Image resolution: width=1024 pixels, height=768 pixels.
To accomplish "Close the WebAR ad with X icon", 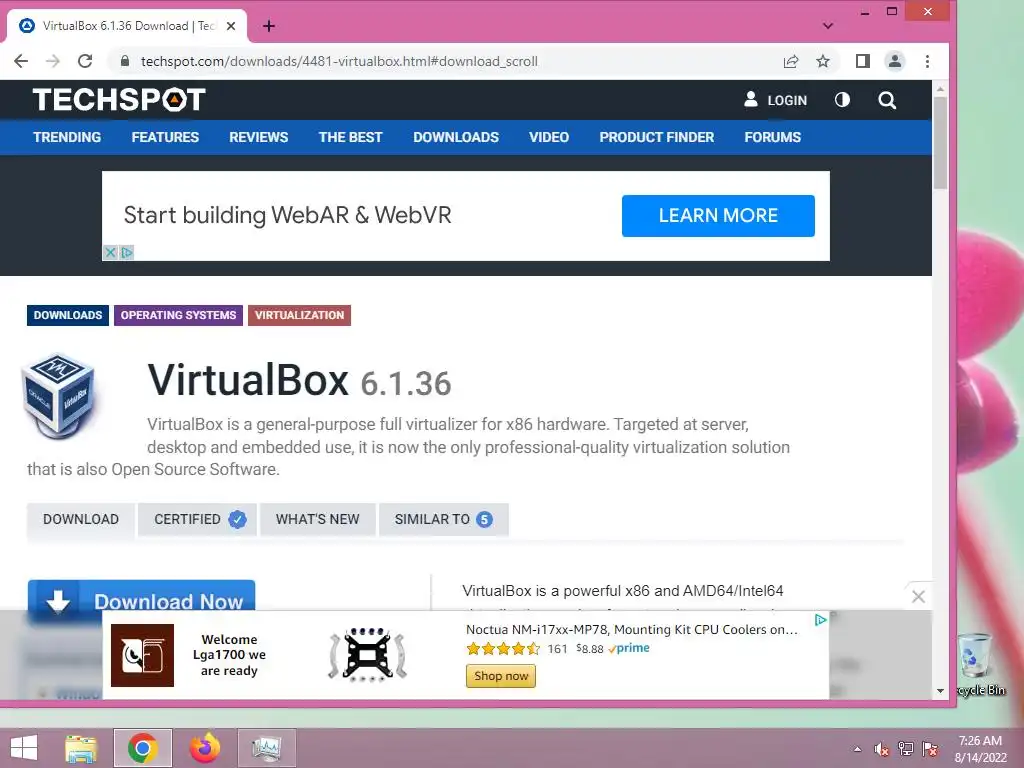I will click(110, 252).
